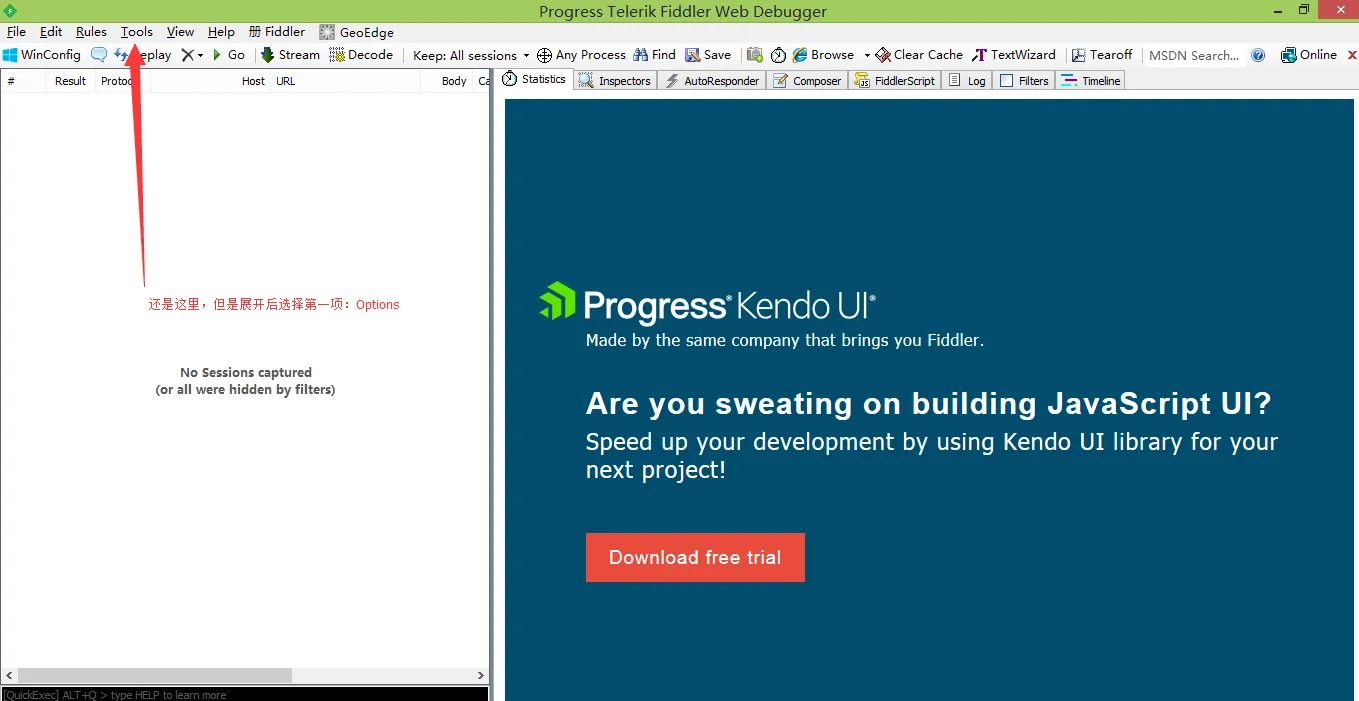Open Keep: All sessions dropdown
1359x701 pixels.
(471, 55)
